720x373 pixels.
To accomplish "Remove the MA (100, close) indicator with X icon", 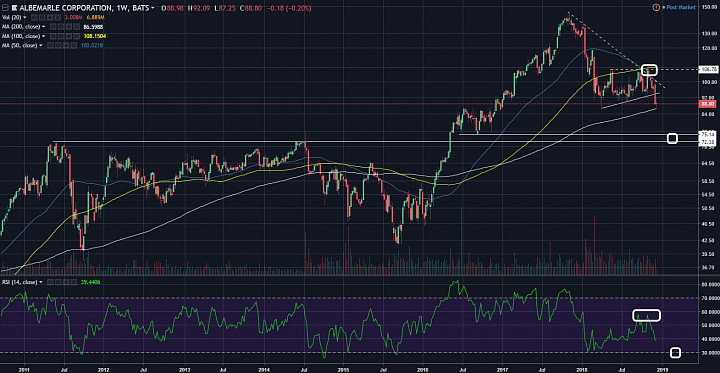I will [76, 36].
